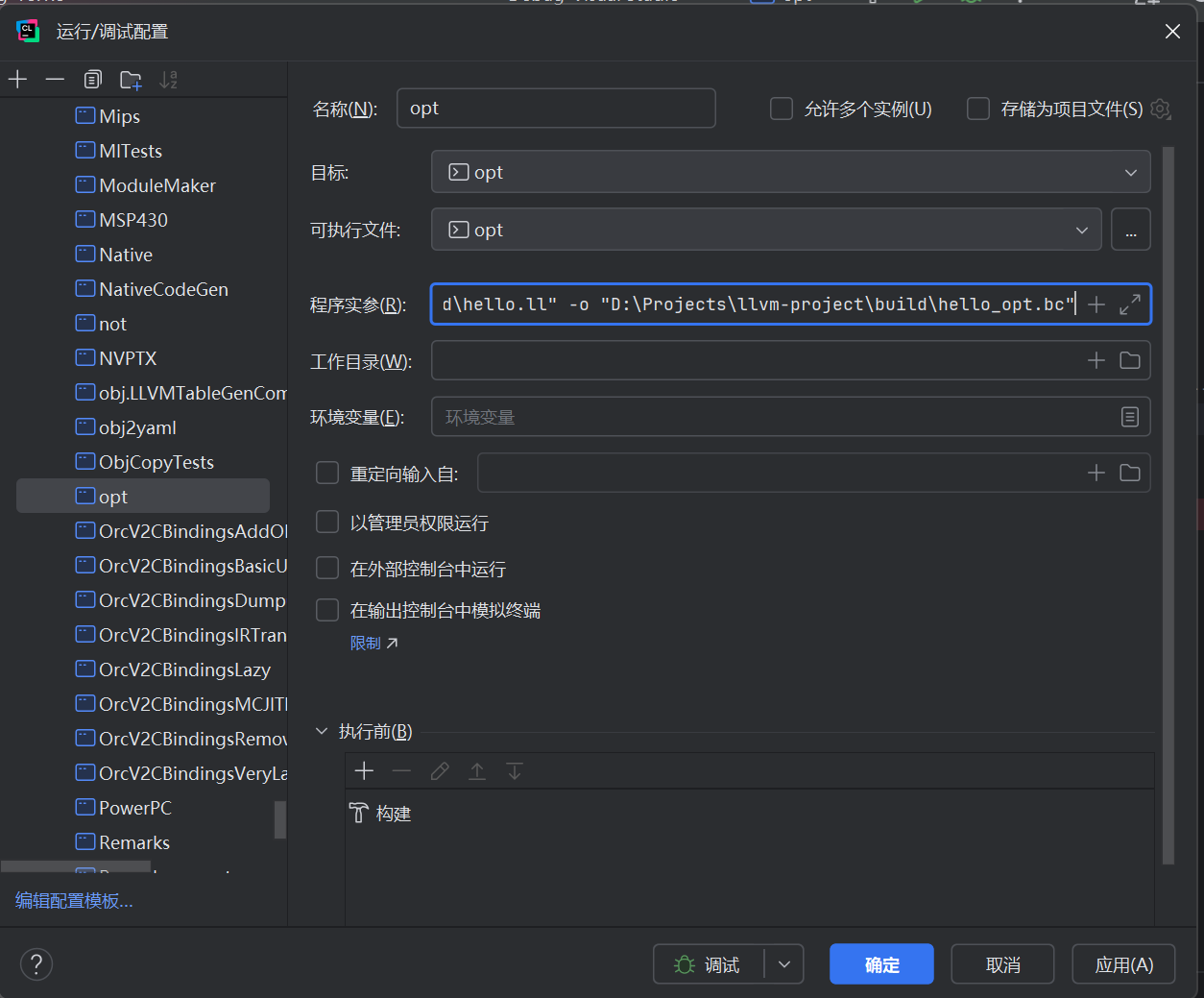Click configuration list vertical scrollbar

(x=280, y=819)
